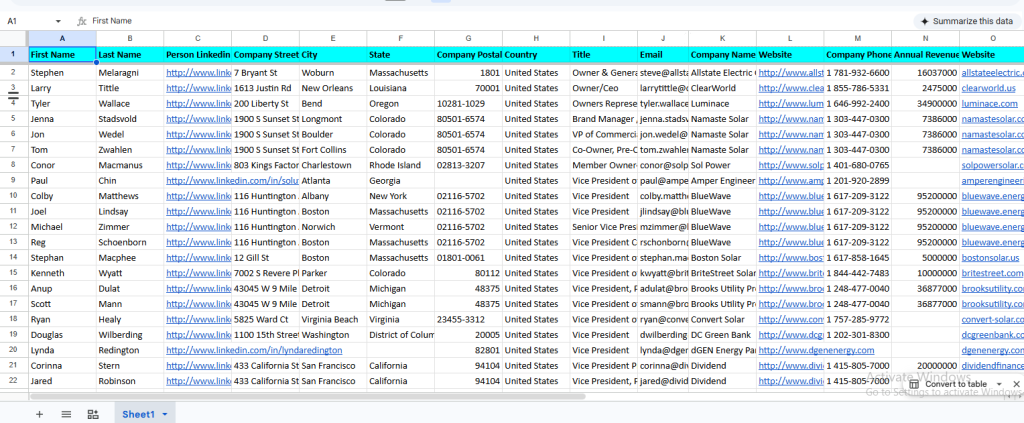Image resolution: width=1024 pixels, height=423 pixels.
Task: Click the cell containing 1 781-932-6600
Action: click(x=857, y=72)
